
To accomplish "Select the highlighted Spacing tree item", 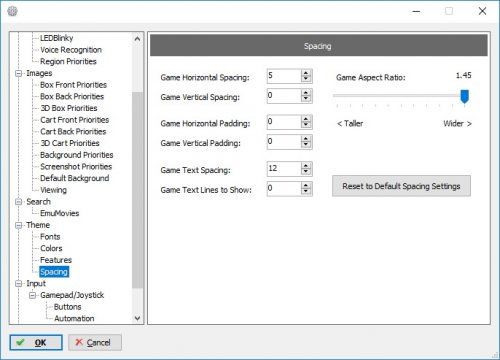I will pyautogui.click(x=54, y=272).
